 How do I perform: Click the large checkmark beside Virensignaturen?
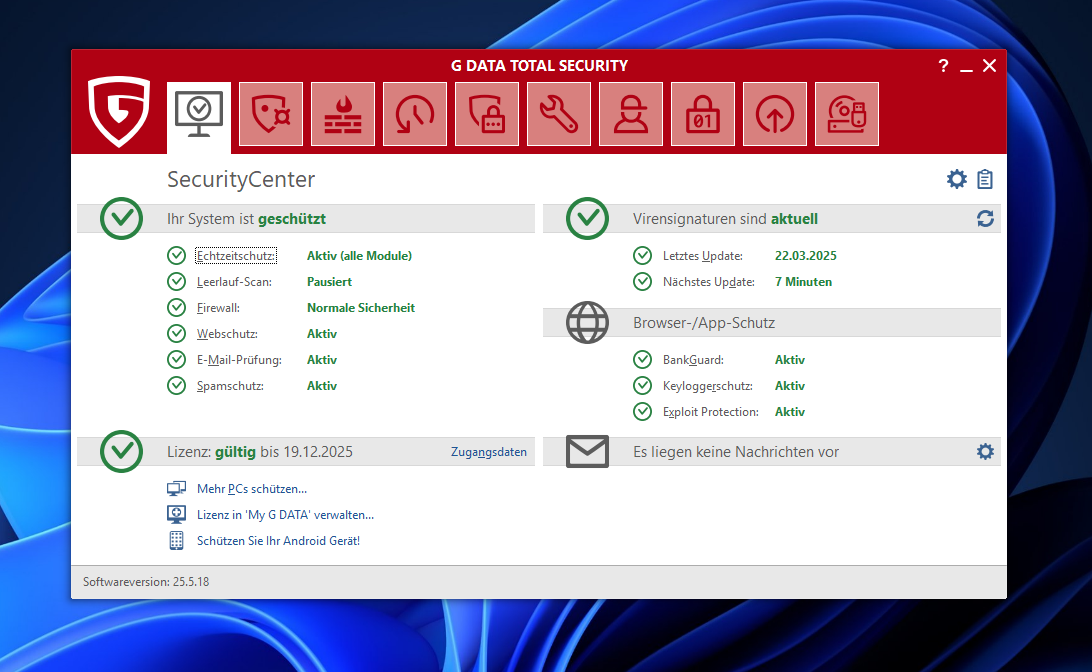(x=588, y=219)
